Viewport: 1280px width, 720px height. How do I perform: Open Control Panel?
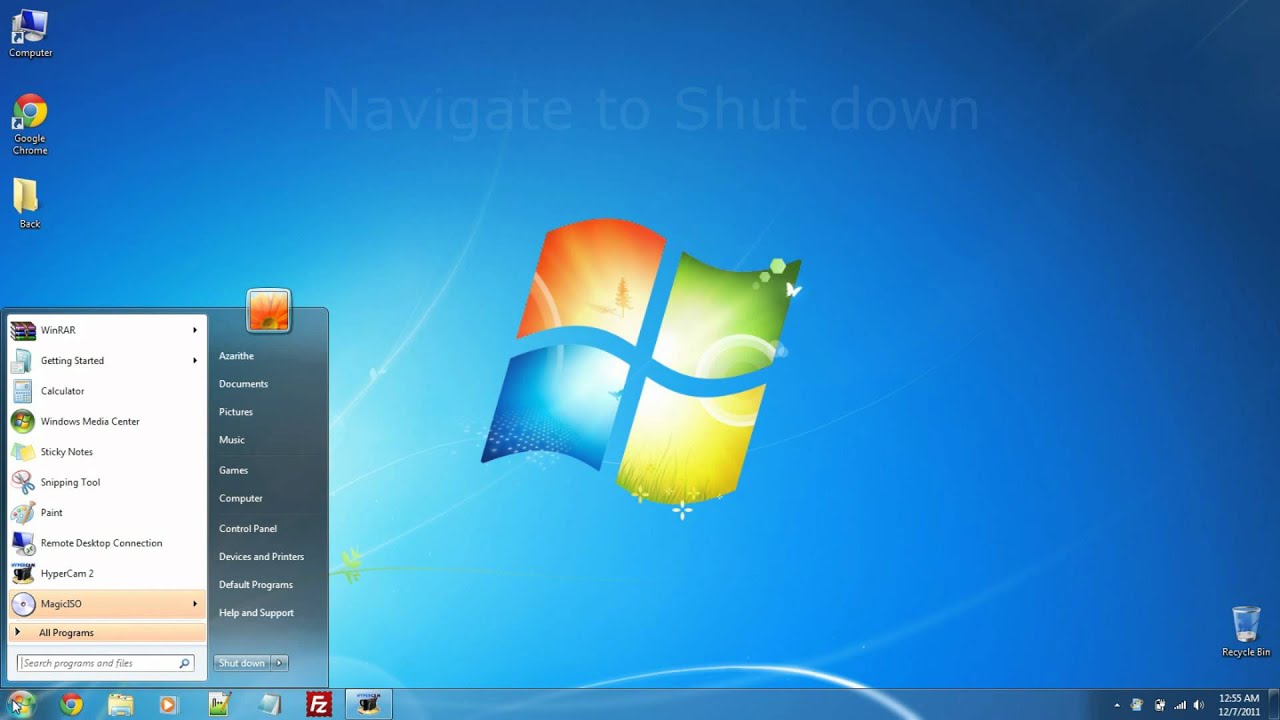[248, 528]
